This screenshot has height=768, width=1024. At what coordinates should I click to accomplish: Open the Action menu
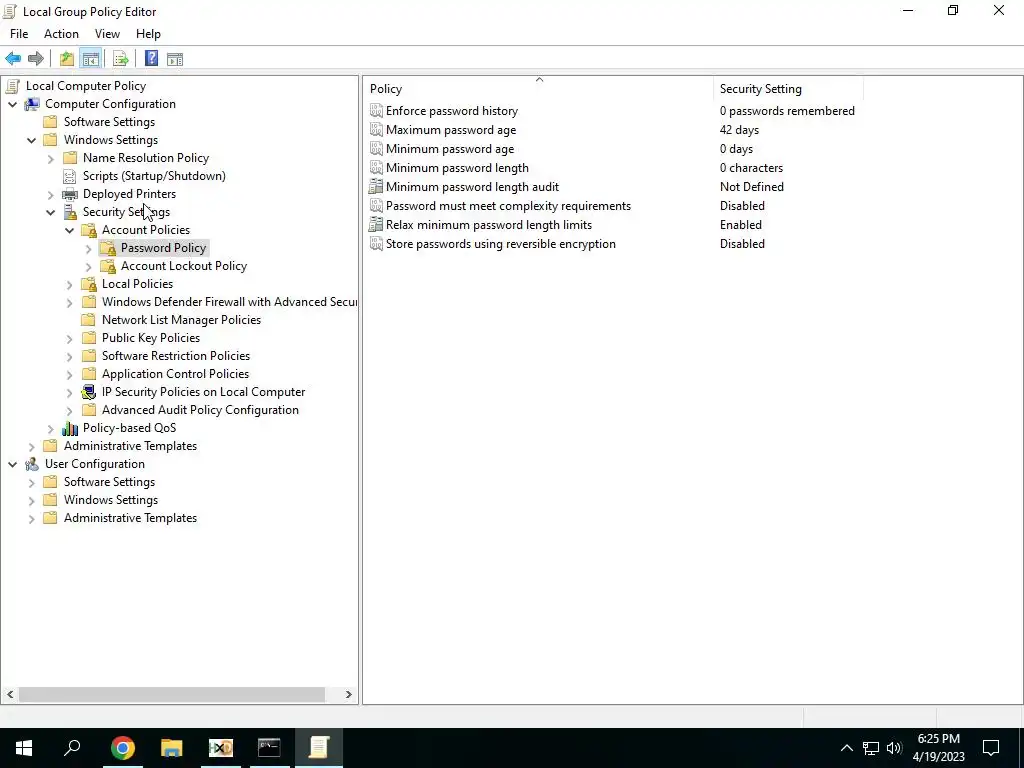(61, 34)
